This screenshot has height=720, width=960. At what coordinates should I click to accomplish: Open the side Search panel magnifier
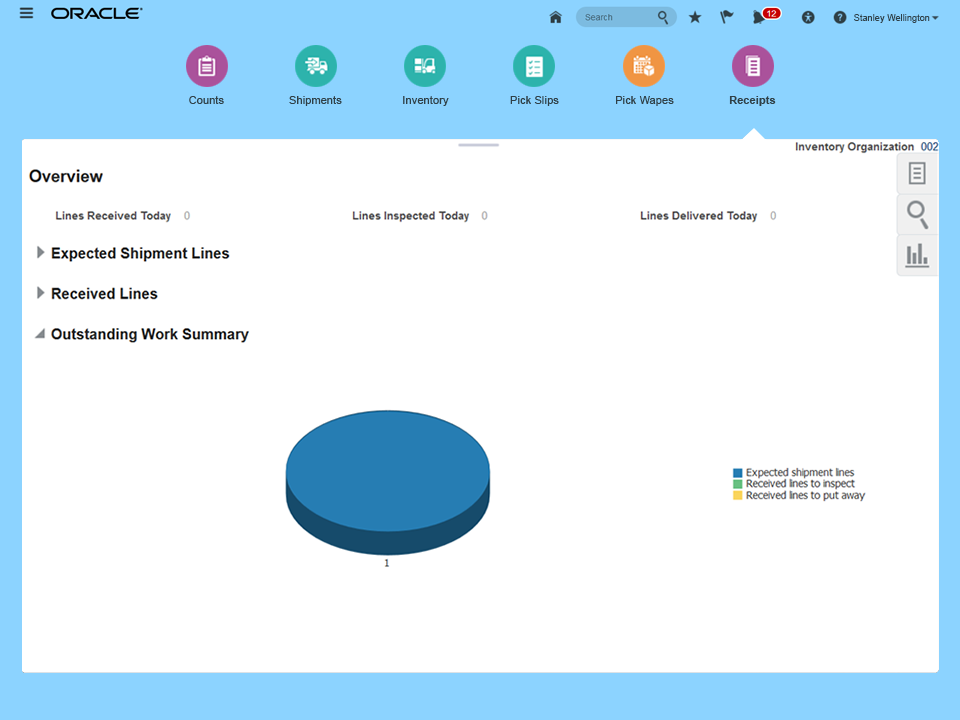917,214
